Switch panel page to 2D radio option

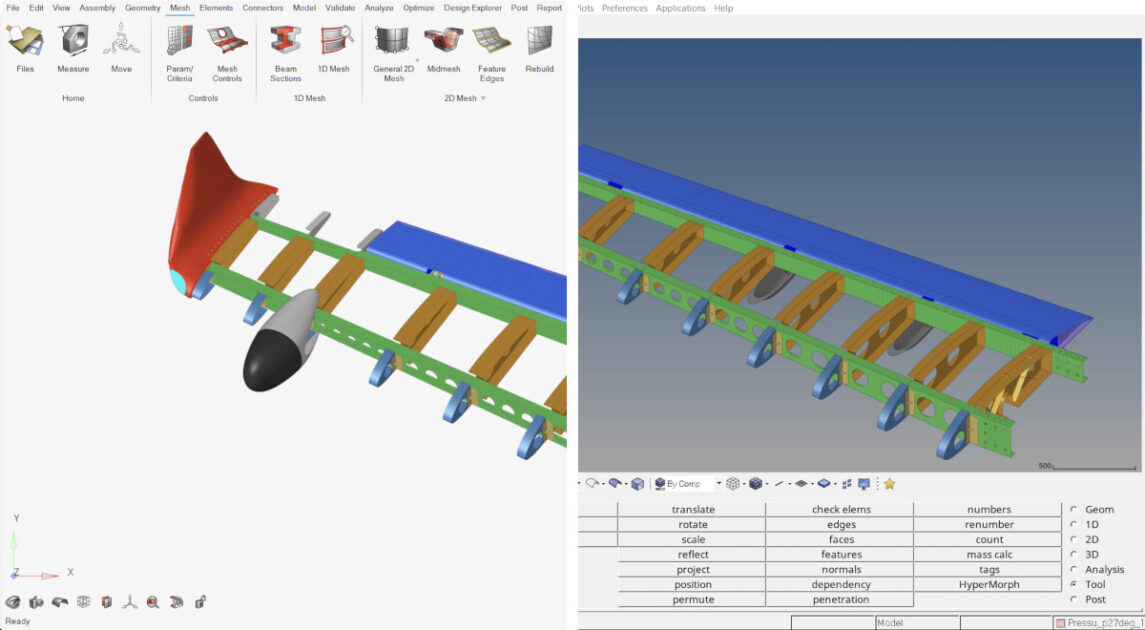coord(1074,540)
